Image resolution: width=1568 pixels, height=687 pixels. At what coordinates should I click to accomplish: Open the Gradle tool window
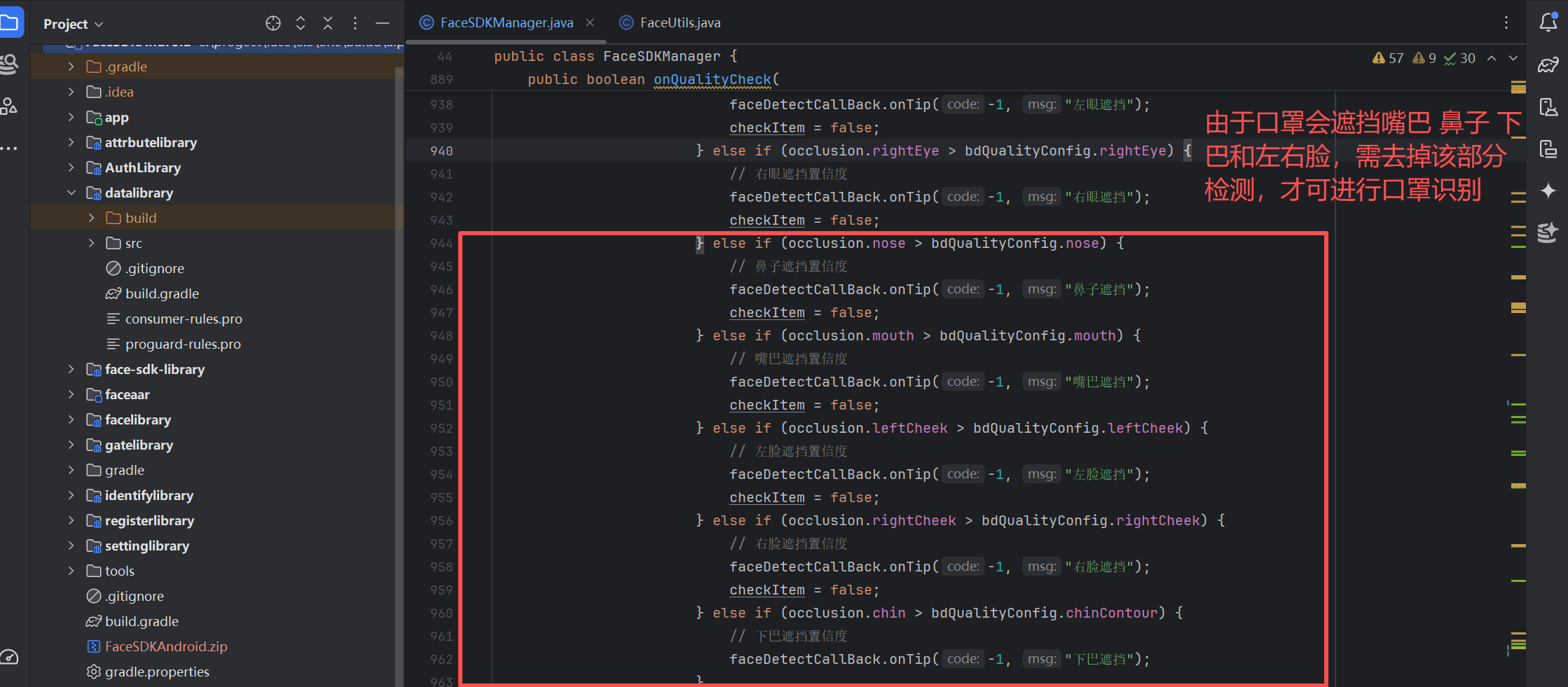click(x=1548, y=65)
